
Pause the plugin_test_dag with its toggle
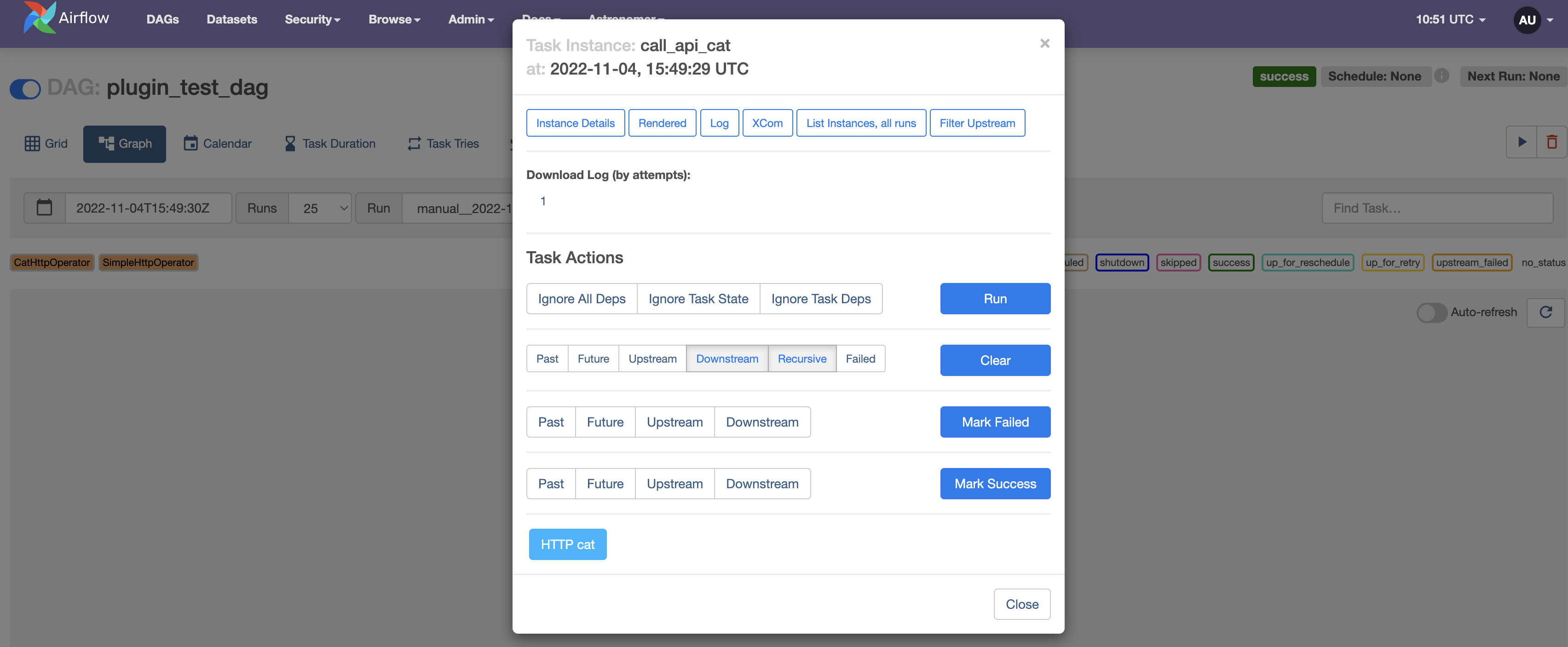pyautogui.click(x=25, y=89)
